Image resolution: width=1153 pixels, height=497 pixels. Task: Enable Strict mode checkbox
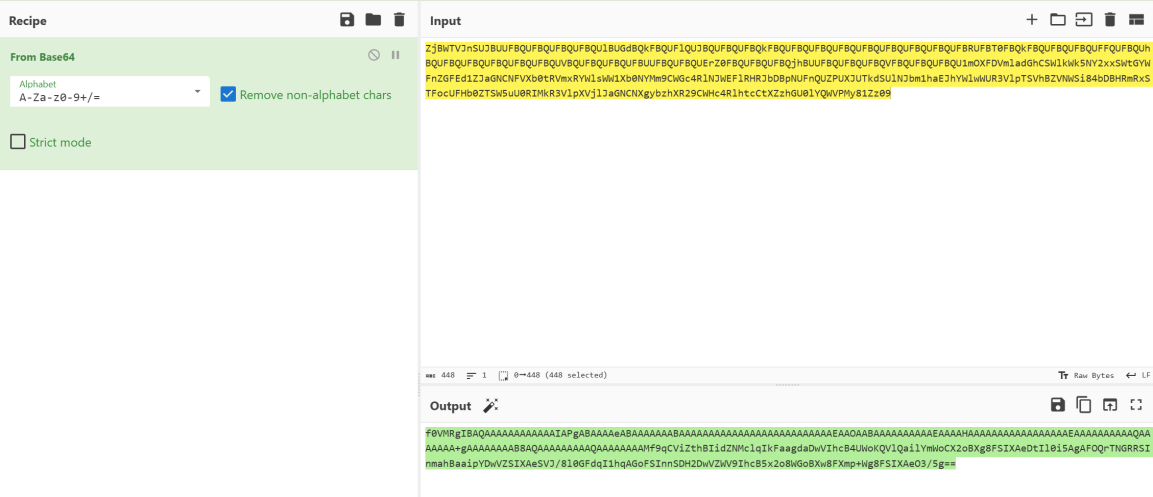coord(18,142)
